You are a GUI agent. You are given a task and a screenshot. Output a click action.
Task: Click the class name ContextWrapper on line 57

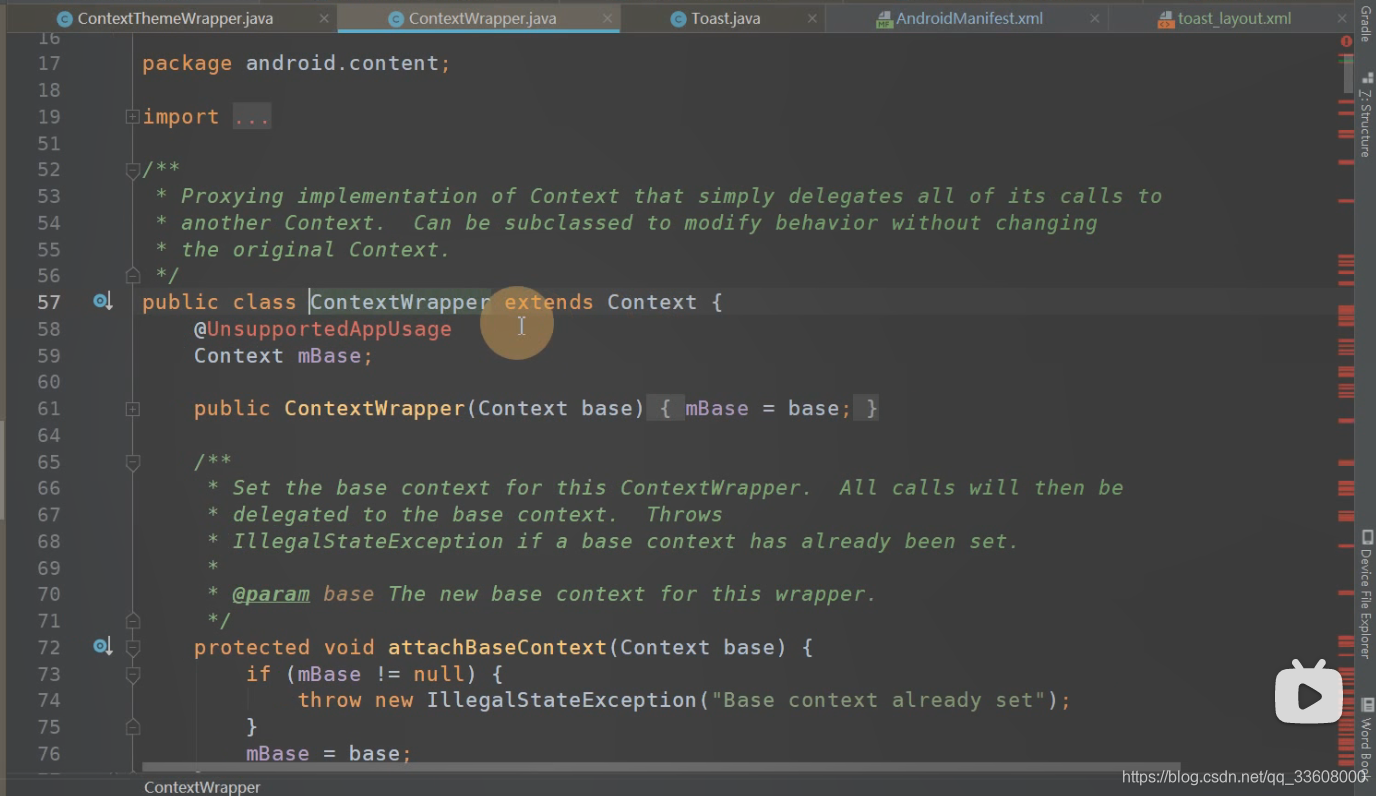click(x=400, y=302)
